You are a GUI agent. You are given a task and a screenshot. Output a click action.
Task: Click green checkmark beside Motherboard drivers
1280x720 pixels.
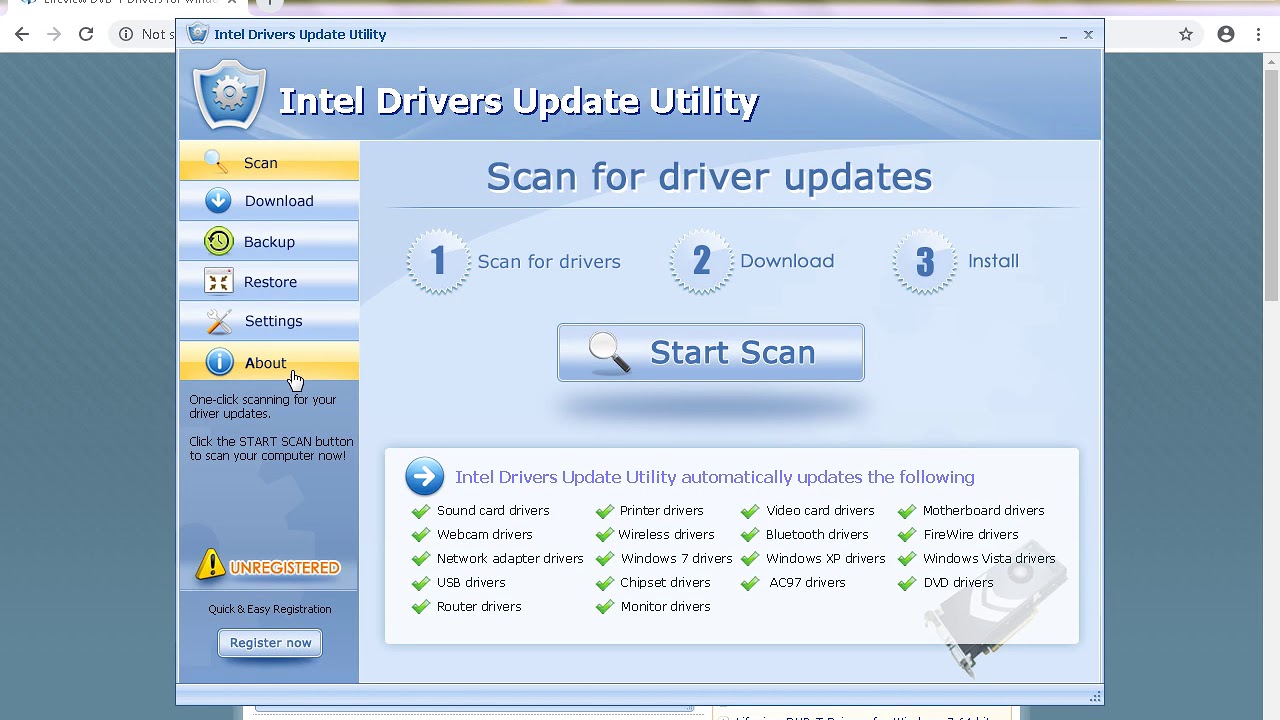click(x=907, y=511)
